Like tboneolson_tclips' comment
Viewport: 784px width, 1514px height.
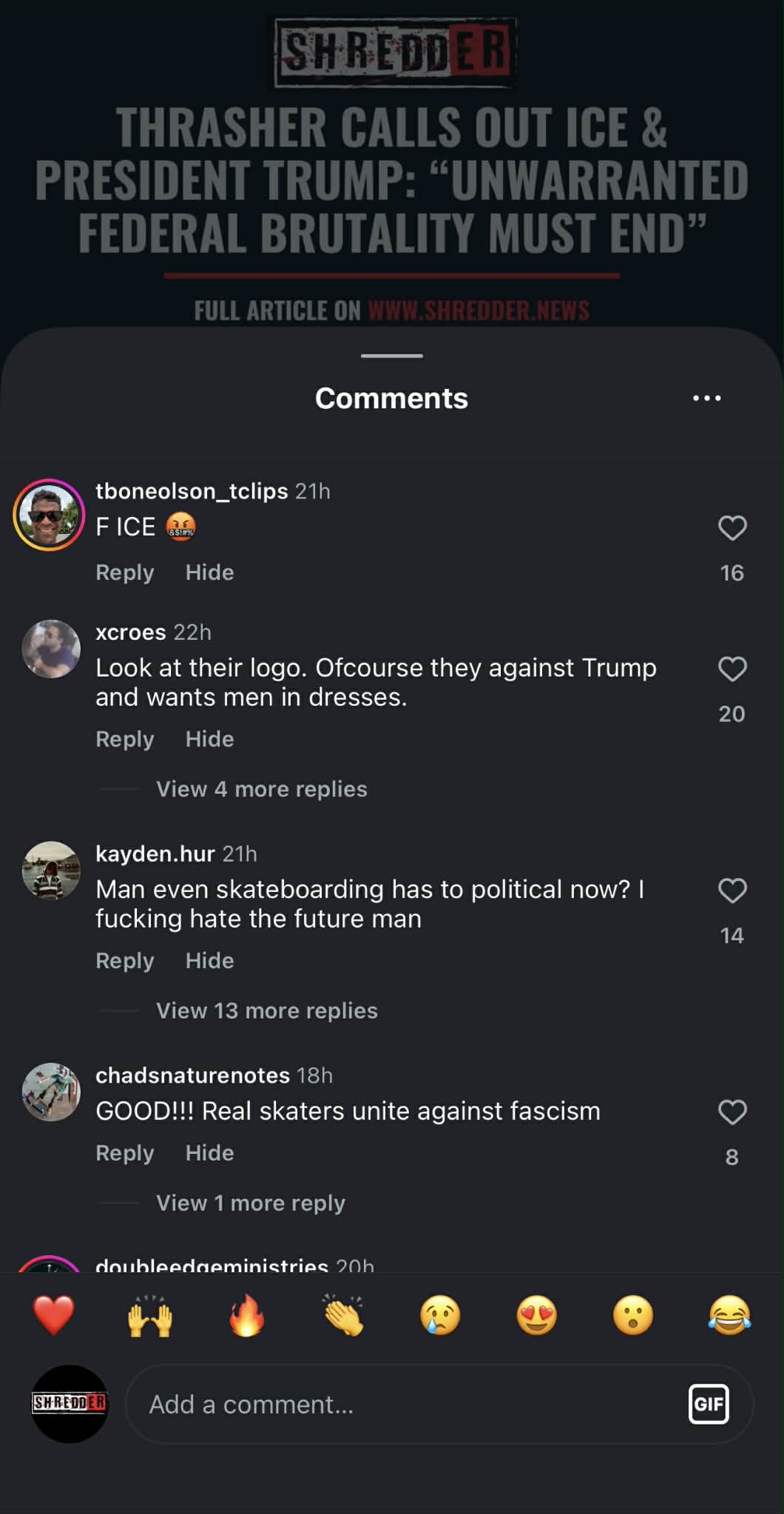(732, 528)
